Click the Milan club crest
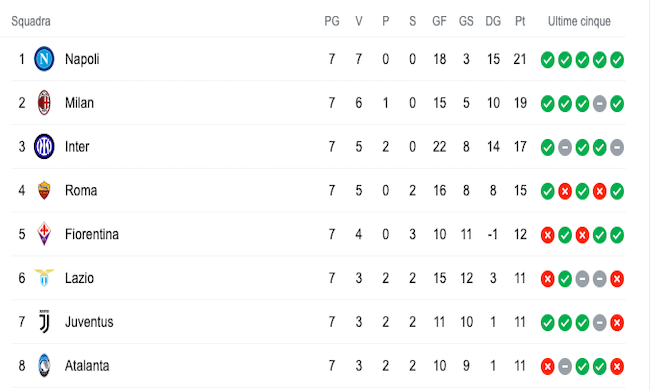 [44, 102]
